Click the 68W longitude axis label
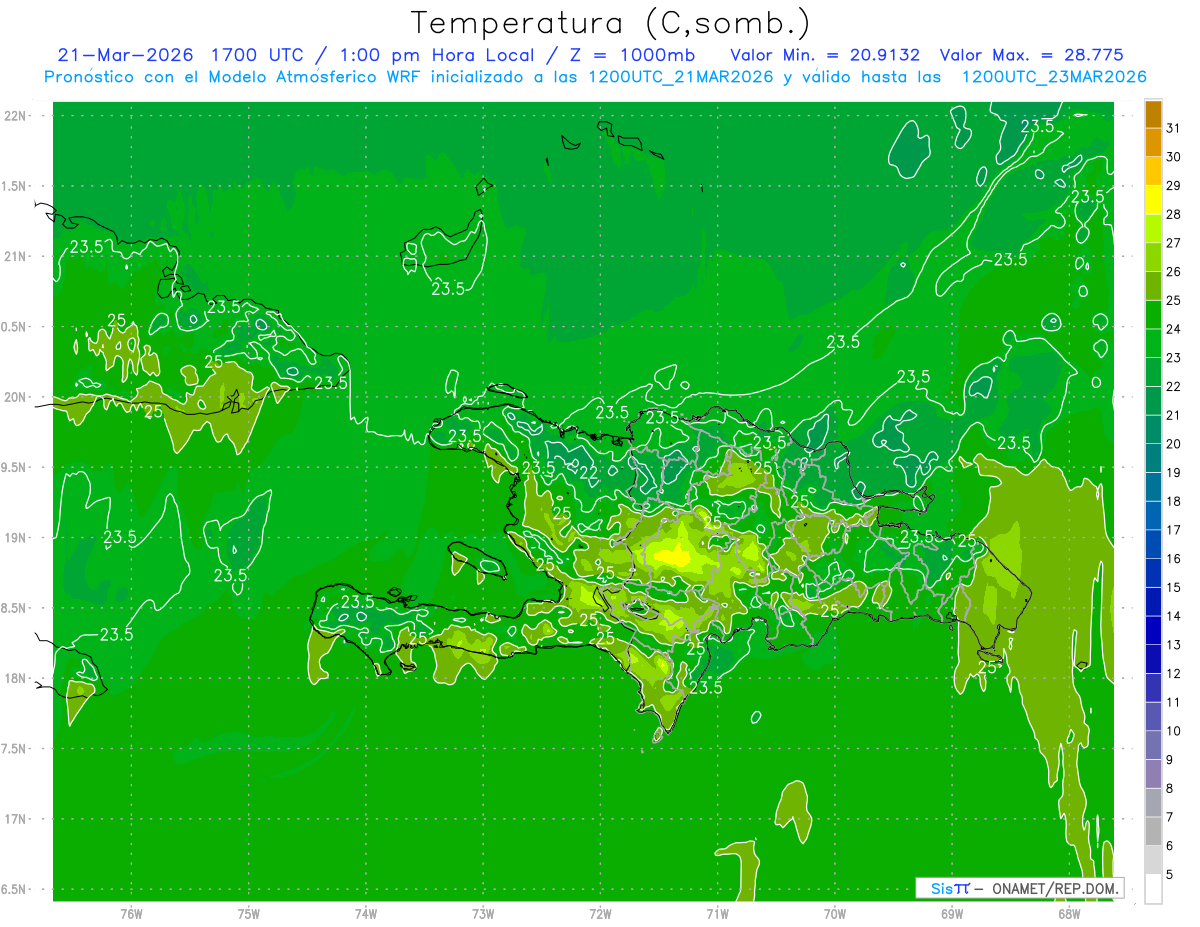1200x927 pixels. (x=1069, y=912)
